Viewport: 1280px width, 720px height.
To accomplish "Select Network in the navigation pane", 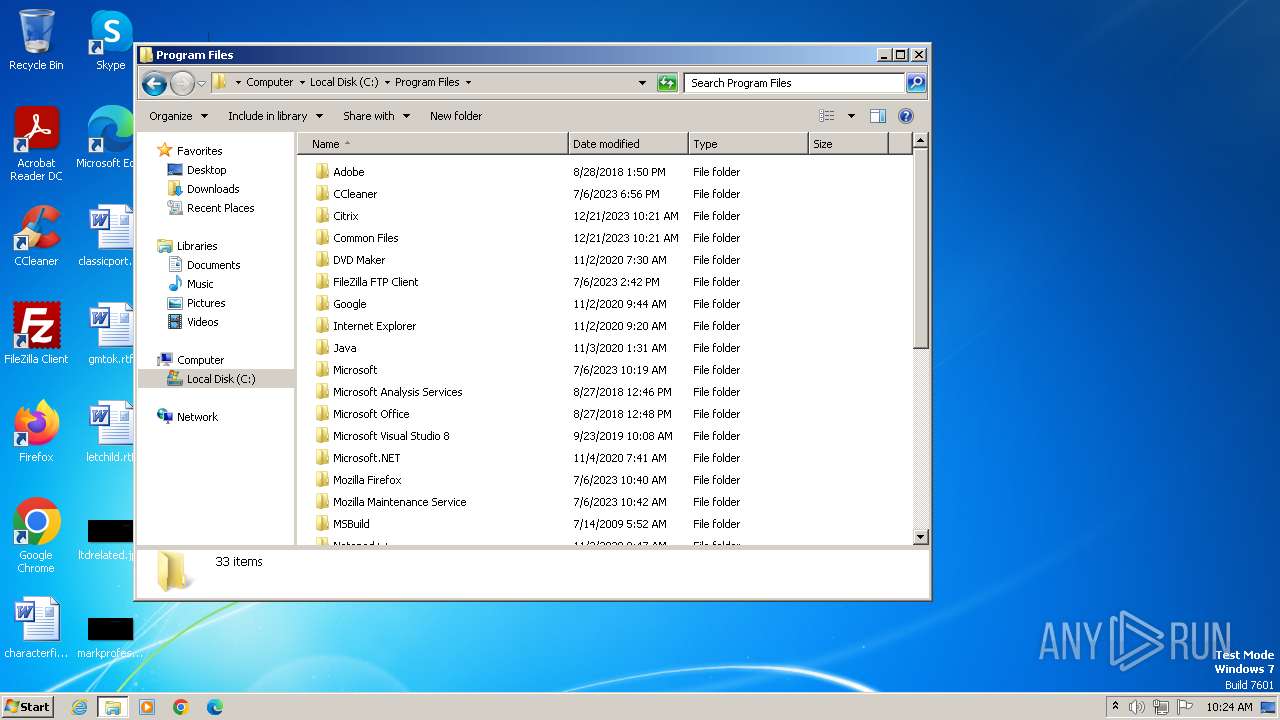I will tap(197, 417).
